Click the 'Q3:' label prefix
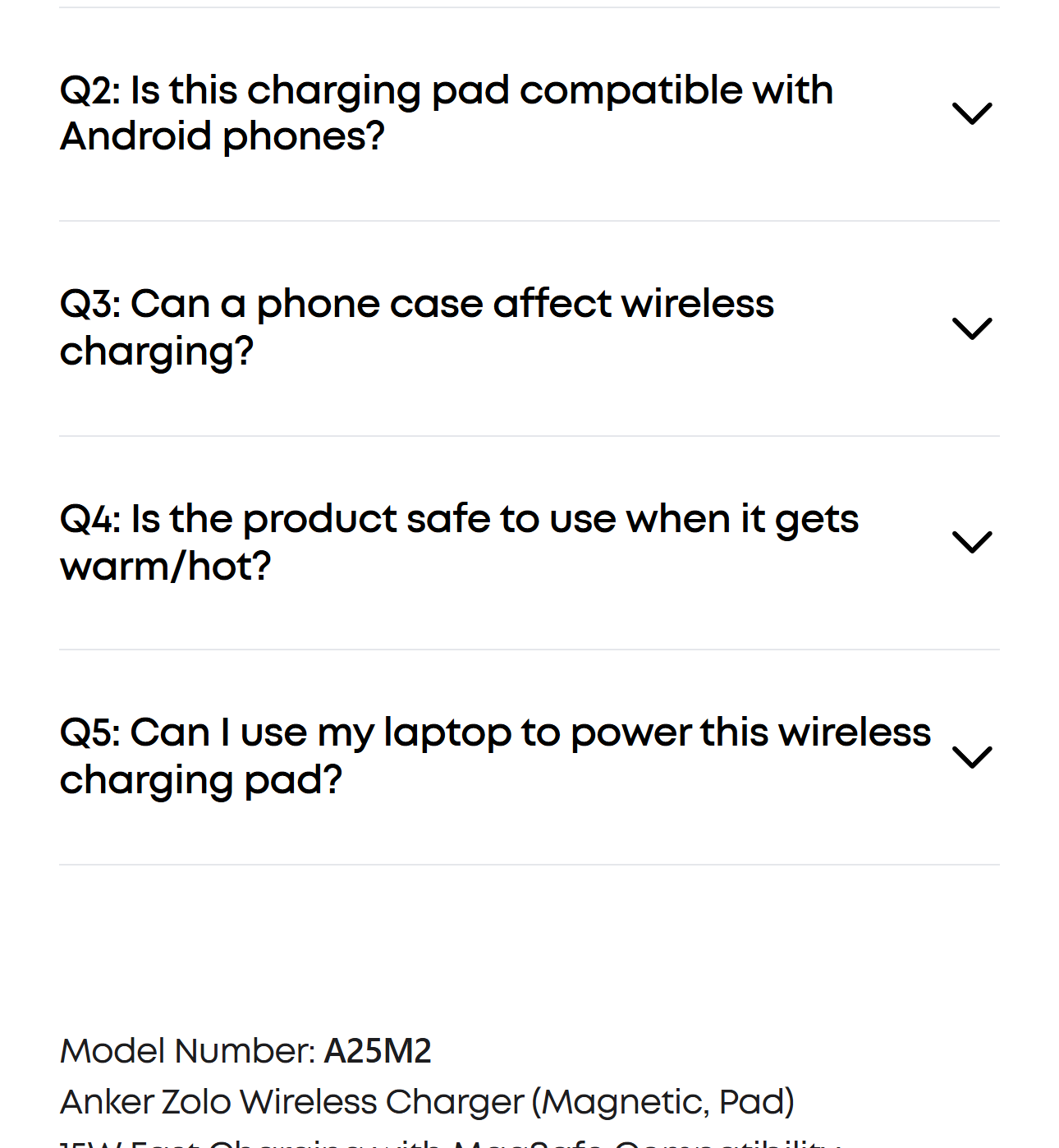The height and width of the screenshot is (1148, 1059). tap(90, 304)
